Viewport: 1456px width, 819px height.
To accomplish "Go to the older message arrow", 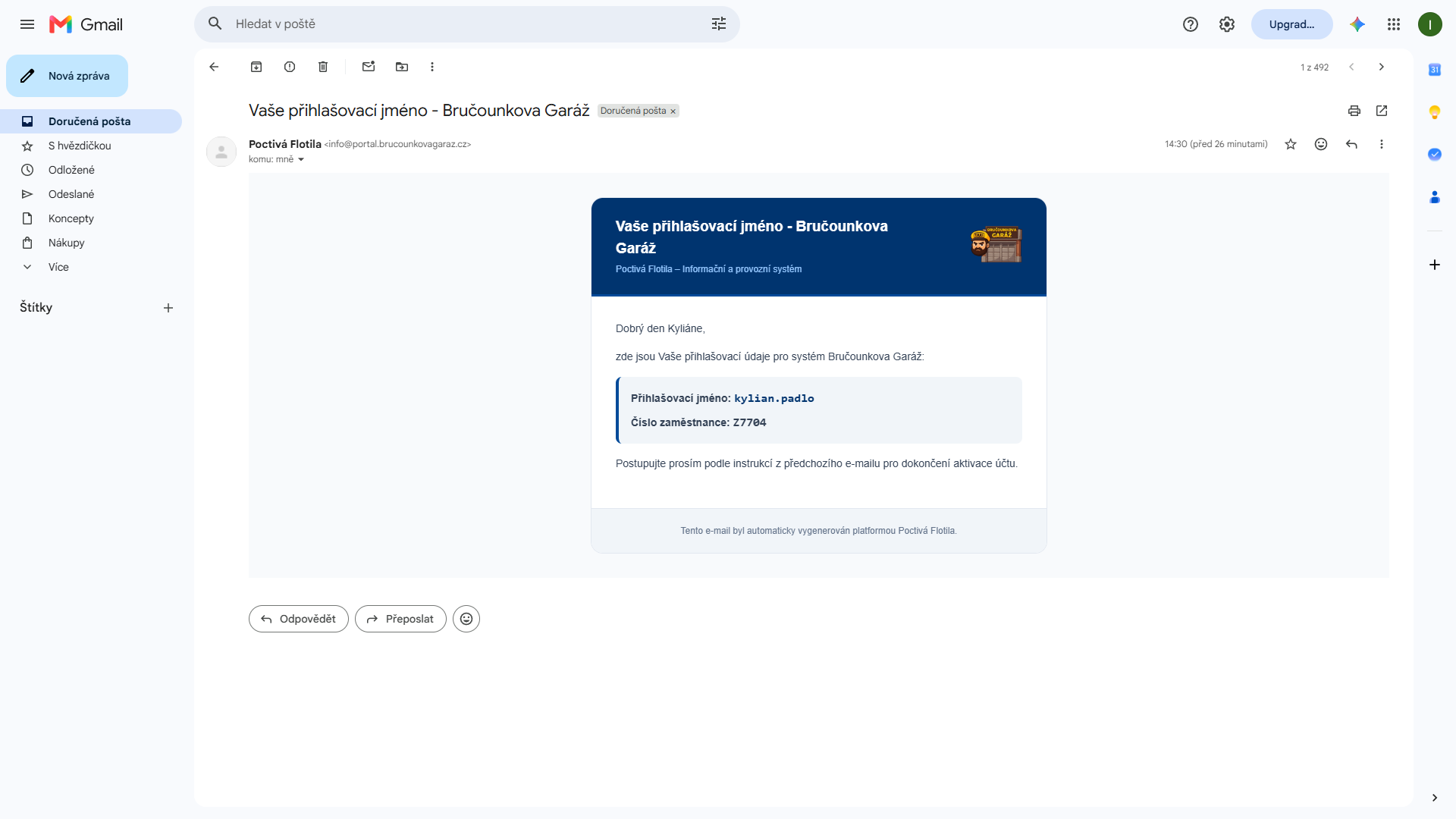I will (1382, 67).
